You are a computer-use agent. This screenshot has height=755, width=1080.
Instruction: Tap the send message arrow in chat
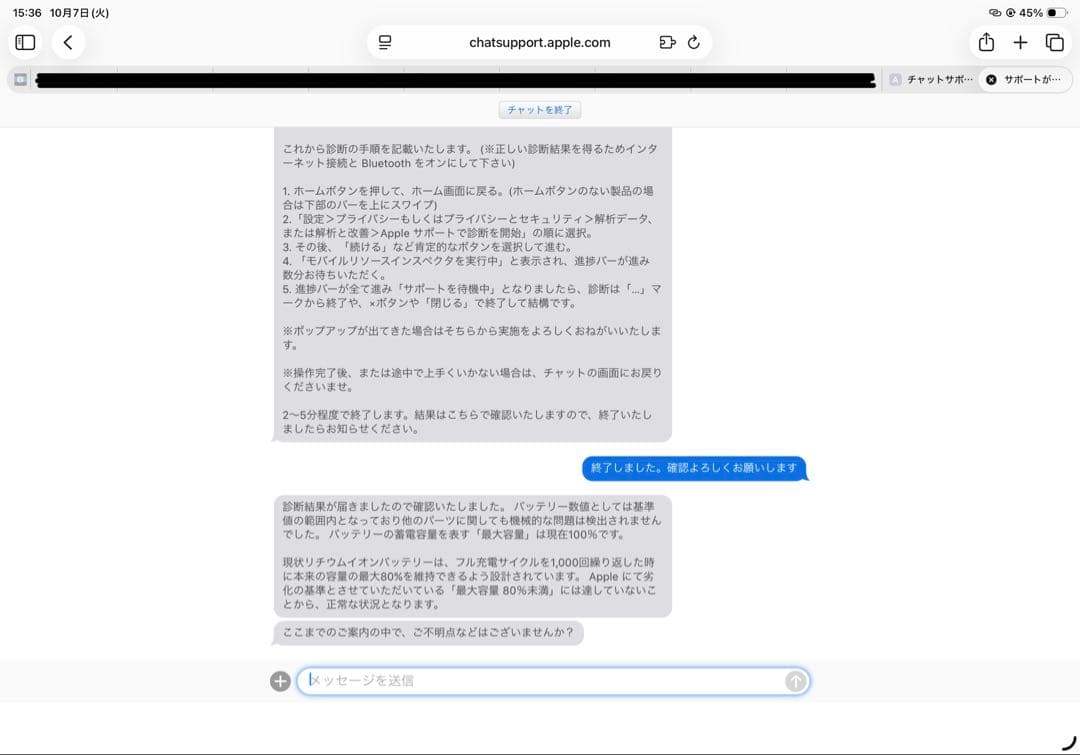(795, 681)
